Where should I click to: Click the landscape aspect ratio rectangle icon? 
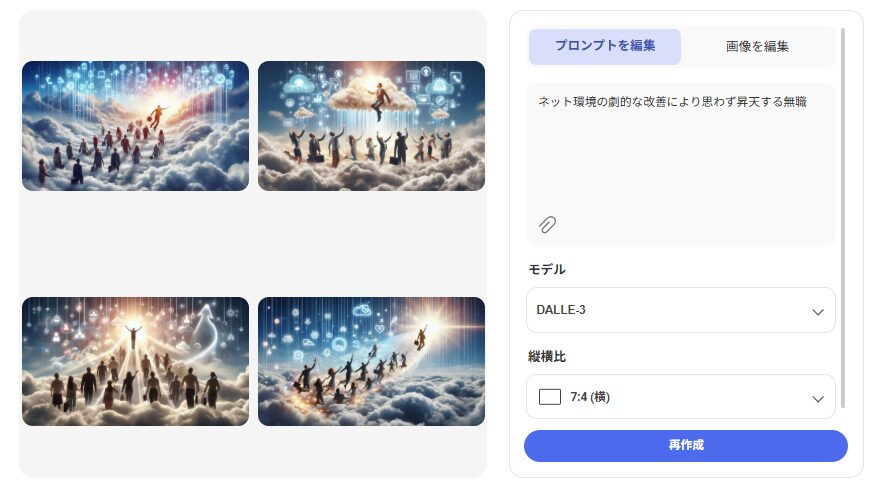549,397
